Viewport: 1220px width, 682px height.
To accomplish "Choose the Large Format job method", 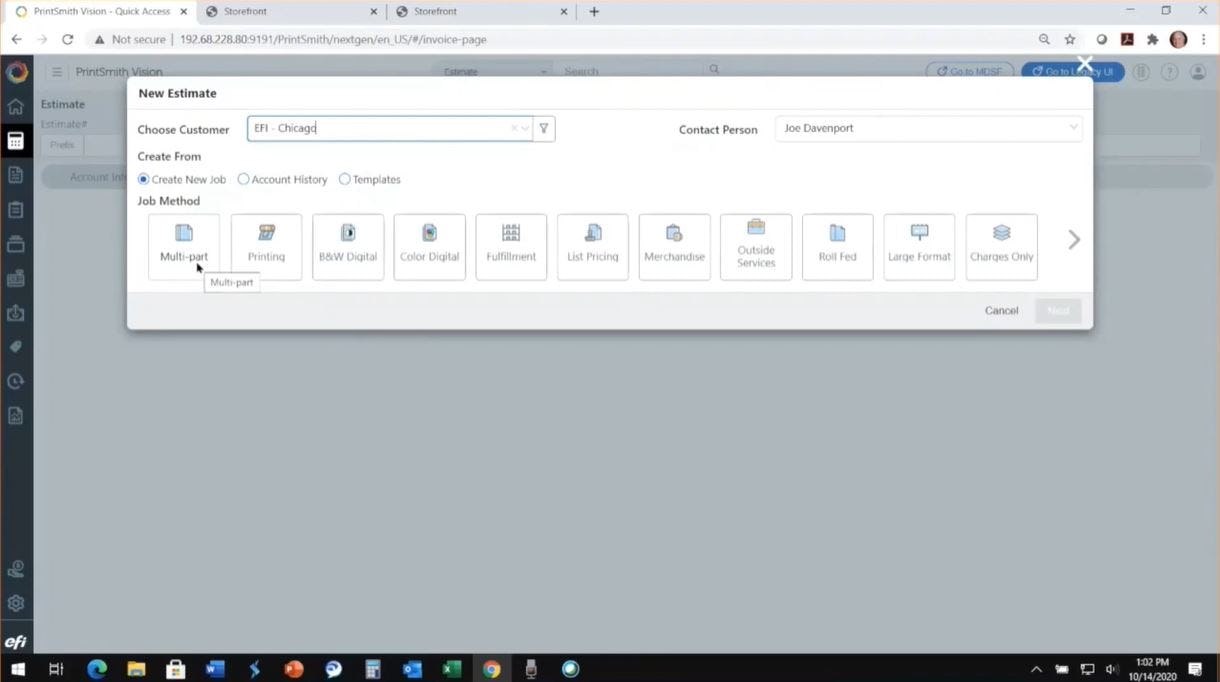I will pyautogui.click(x=919, y=246).
